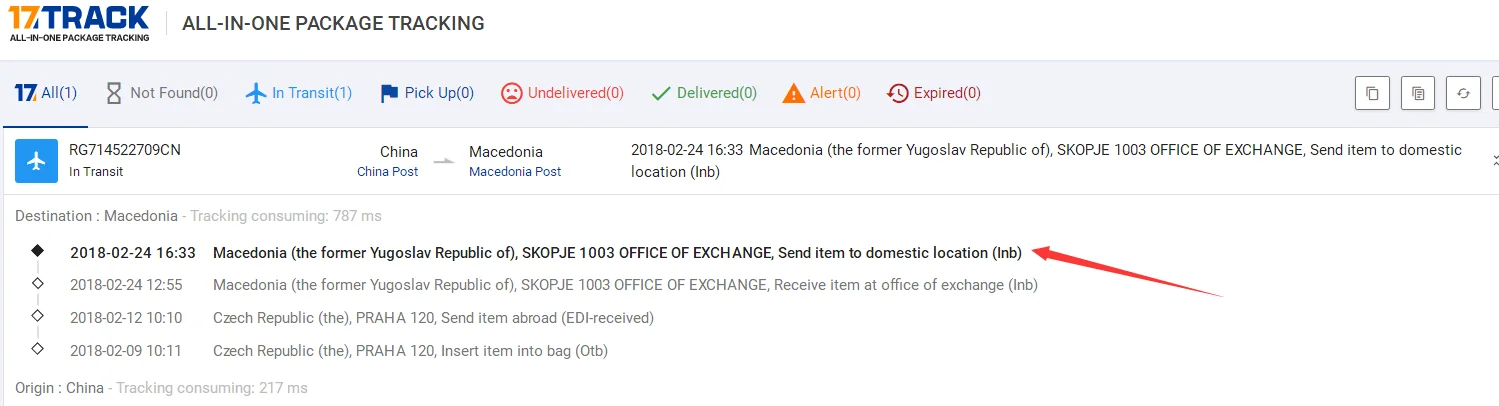
Task: Open the Not Found(0) tab
Action: click(x=161, y=93)
